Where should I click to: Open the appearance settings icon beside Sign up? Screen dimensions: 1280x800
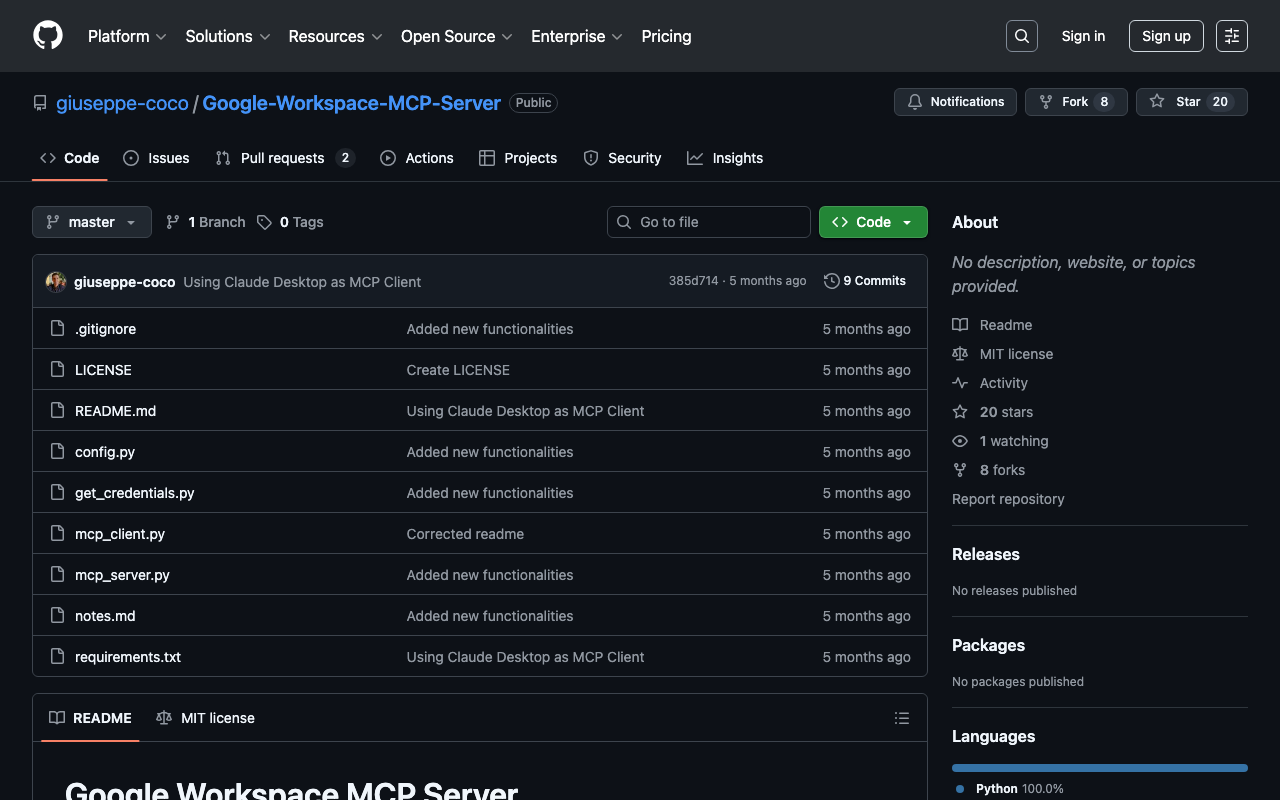1232,36
